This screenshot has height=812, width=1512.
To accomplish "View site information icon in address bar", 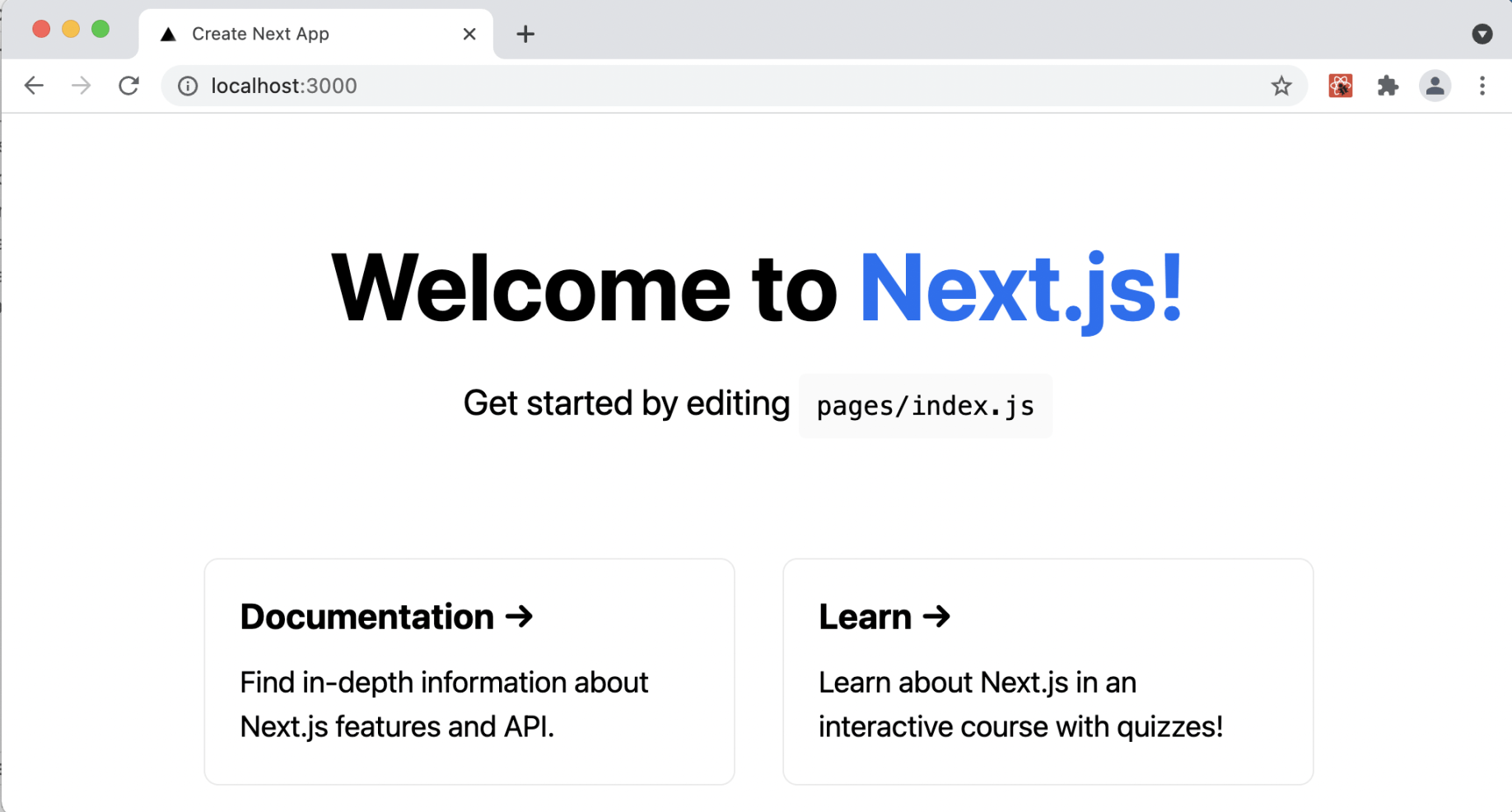I will [188, 86].
